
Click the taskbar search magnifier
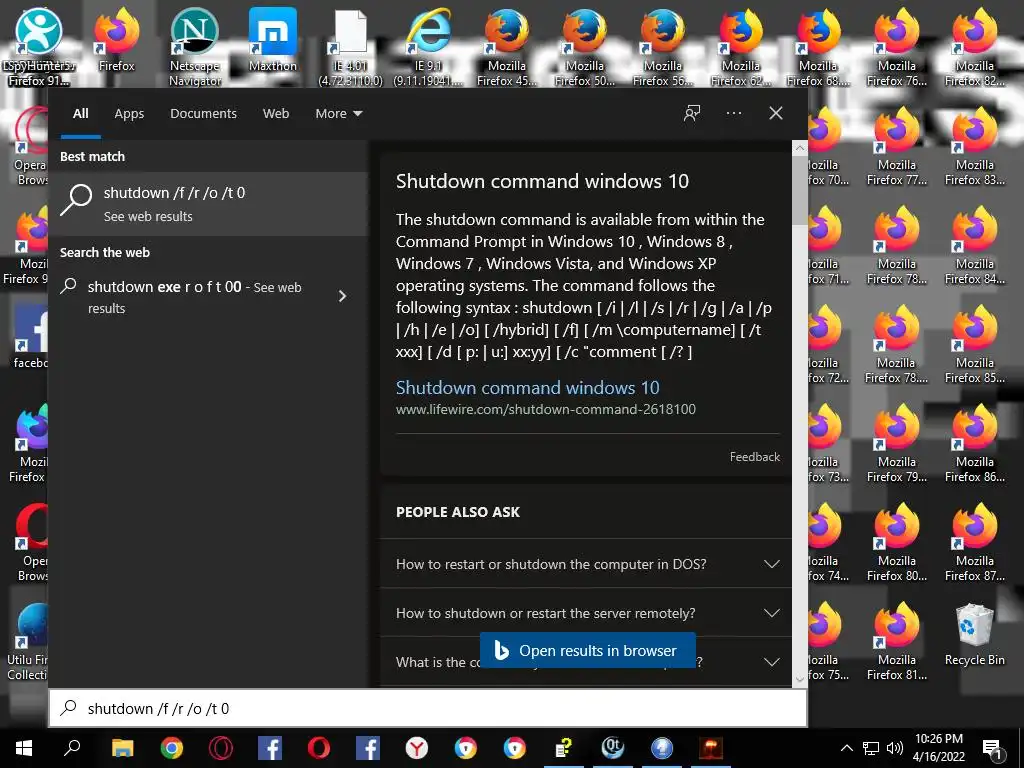coord(72,748)
